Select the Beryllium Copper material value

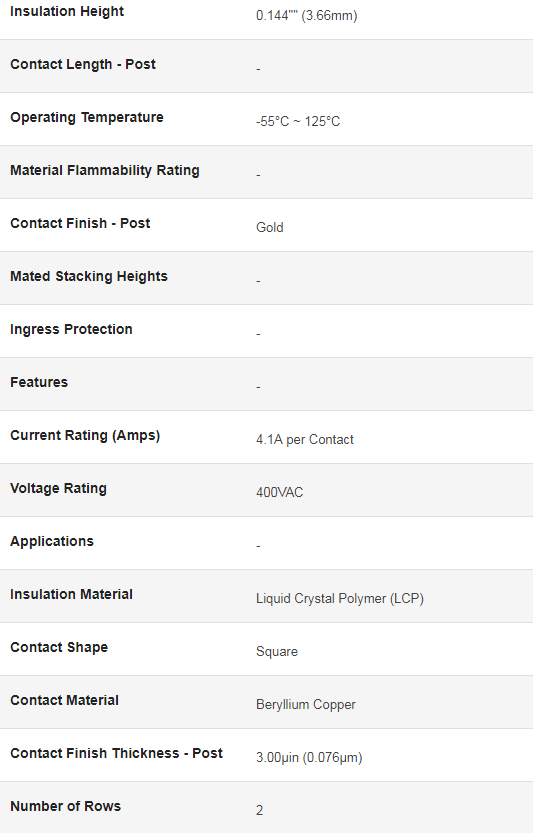coord(306,704)
